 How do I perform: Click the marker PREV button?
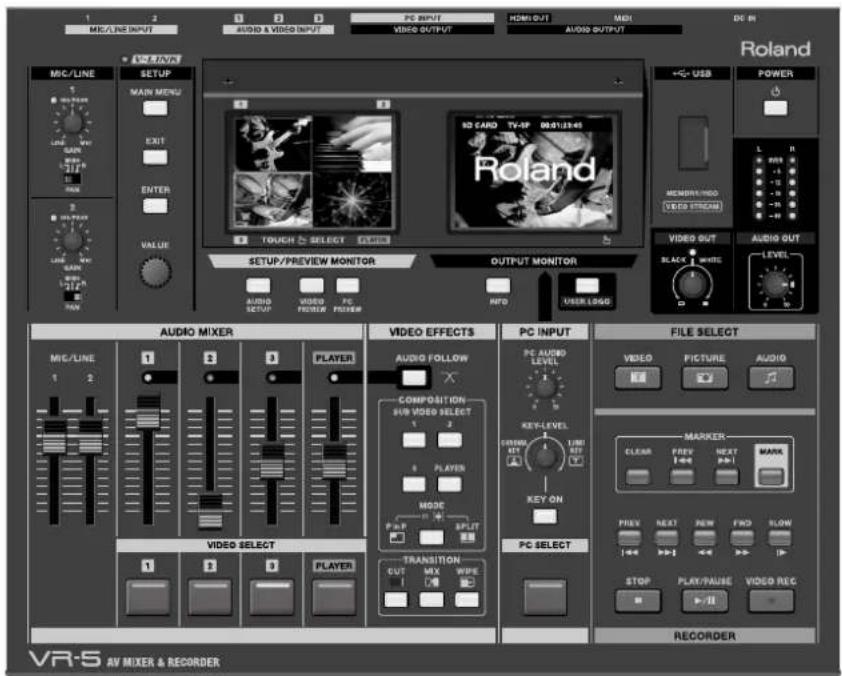(683, 476)
